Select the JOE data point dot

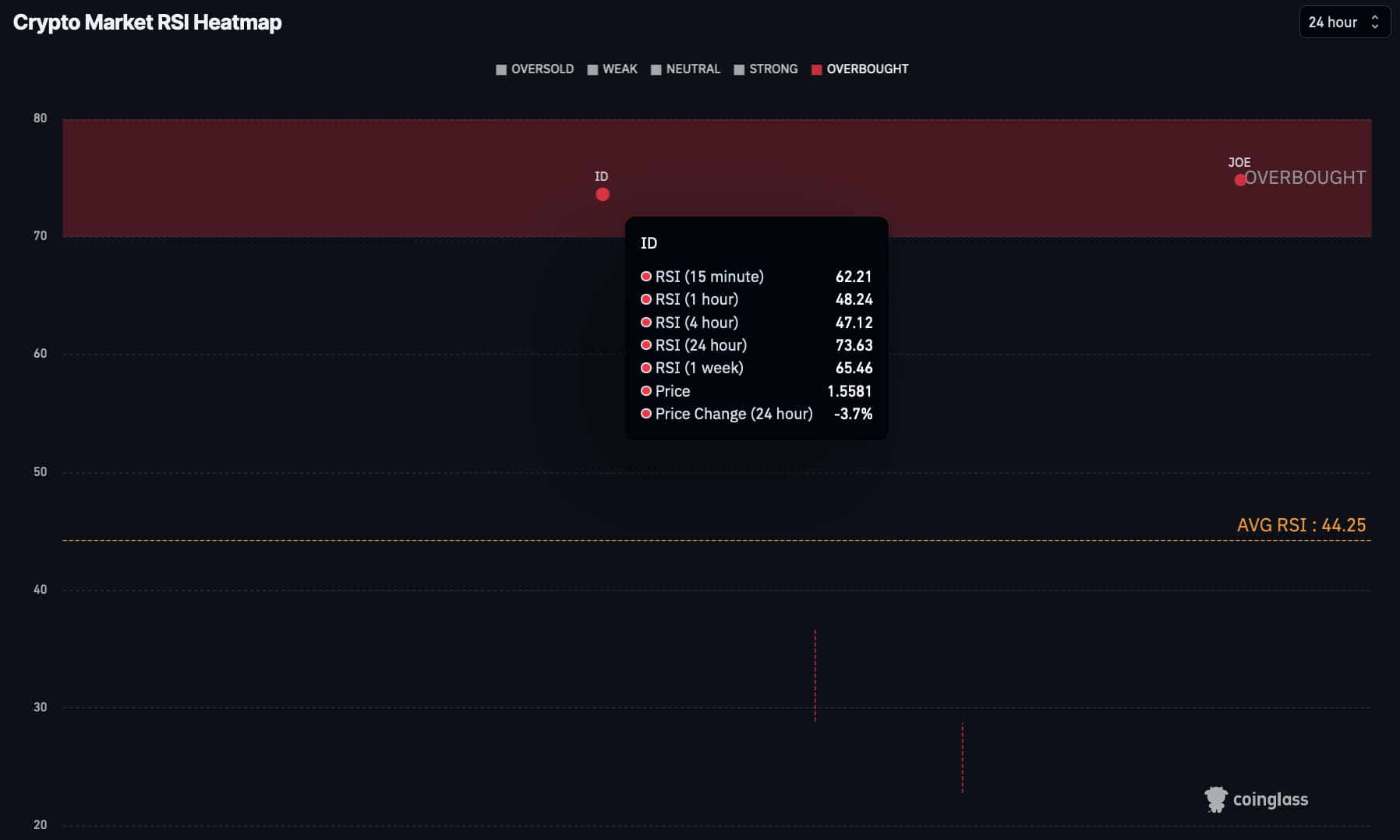click(1240, 180)
